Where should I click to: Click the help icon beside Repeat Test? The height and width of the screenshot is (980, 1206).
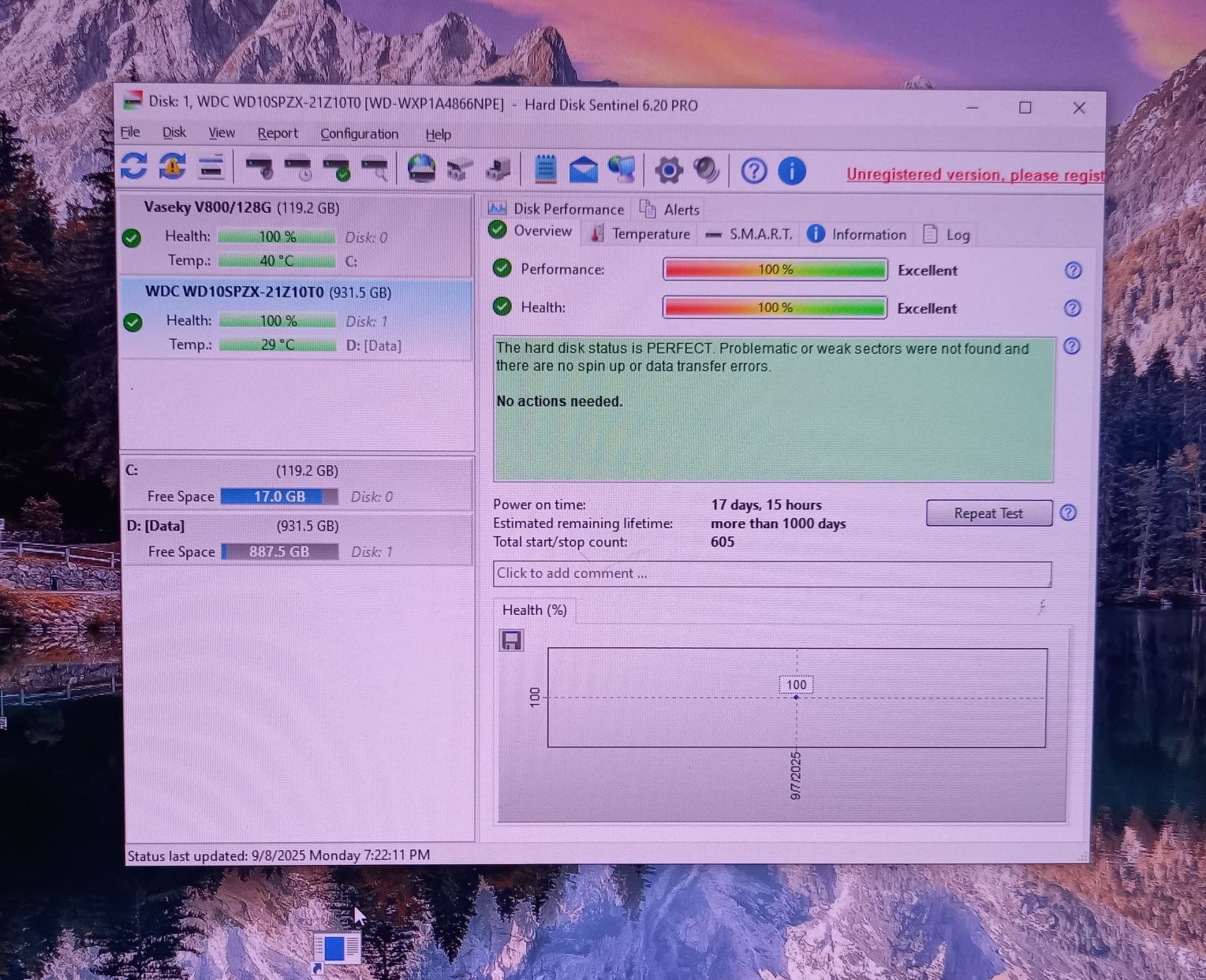1068,512
